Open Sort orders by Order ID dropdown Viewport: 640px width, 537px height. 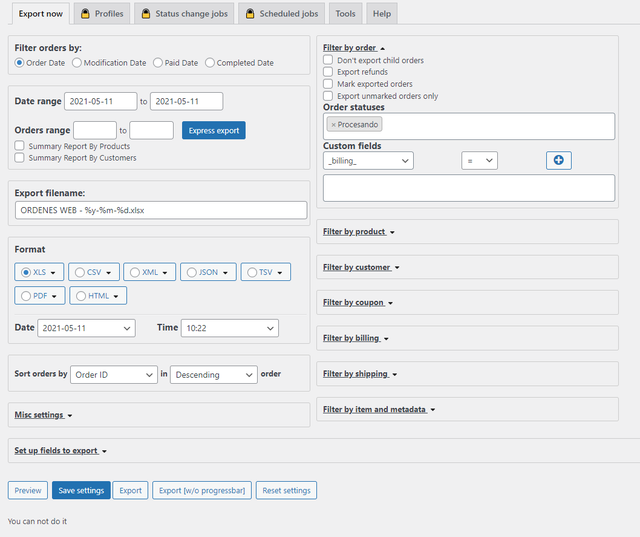point(114,375)
